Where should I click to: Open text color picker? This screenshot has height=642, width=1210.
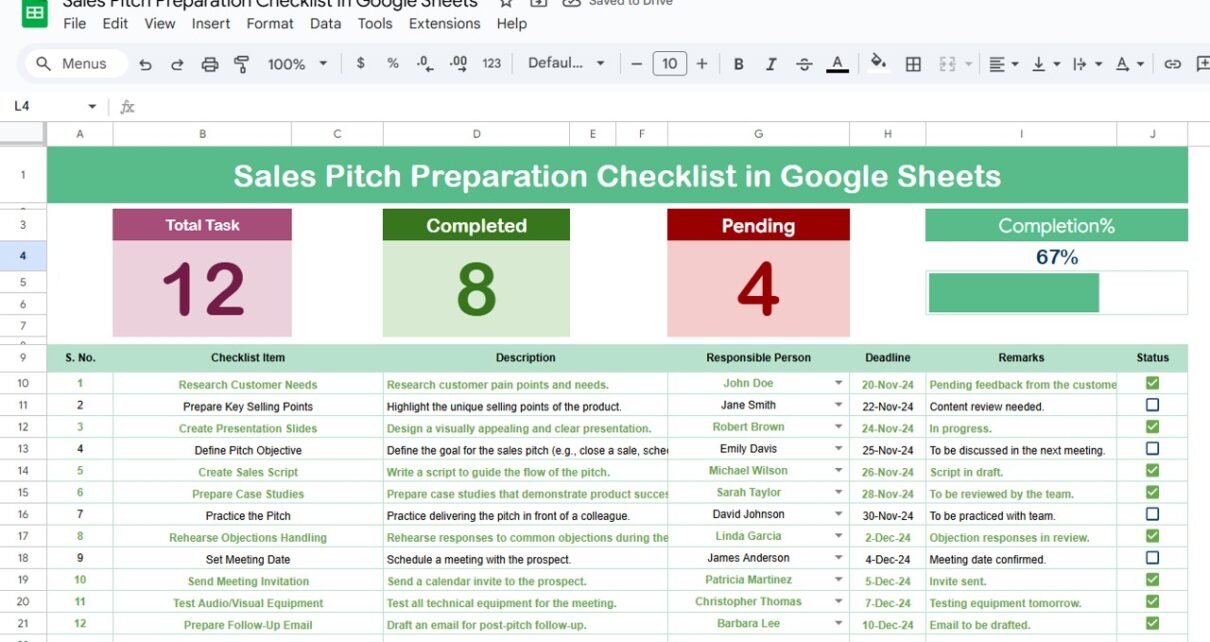click(x=838, y=64)
